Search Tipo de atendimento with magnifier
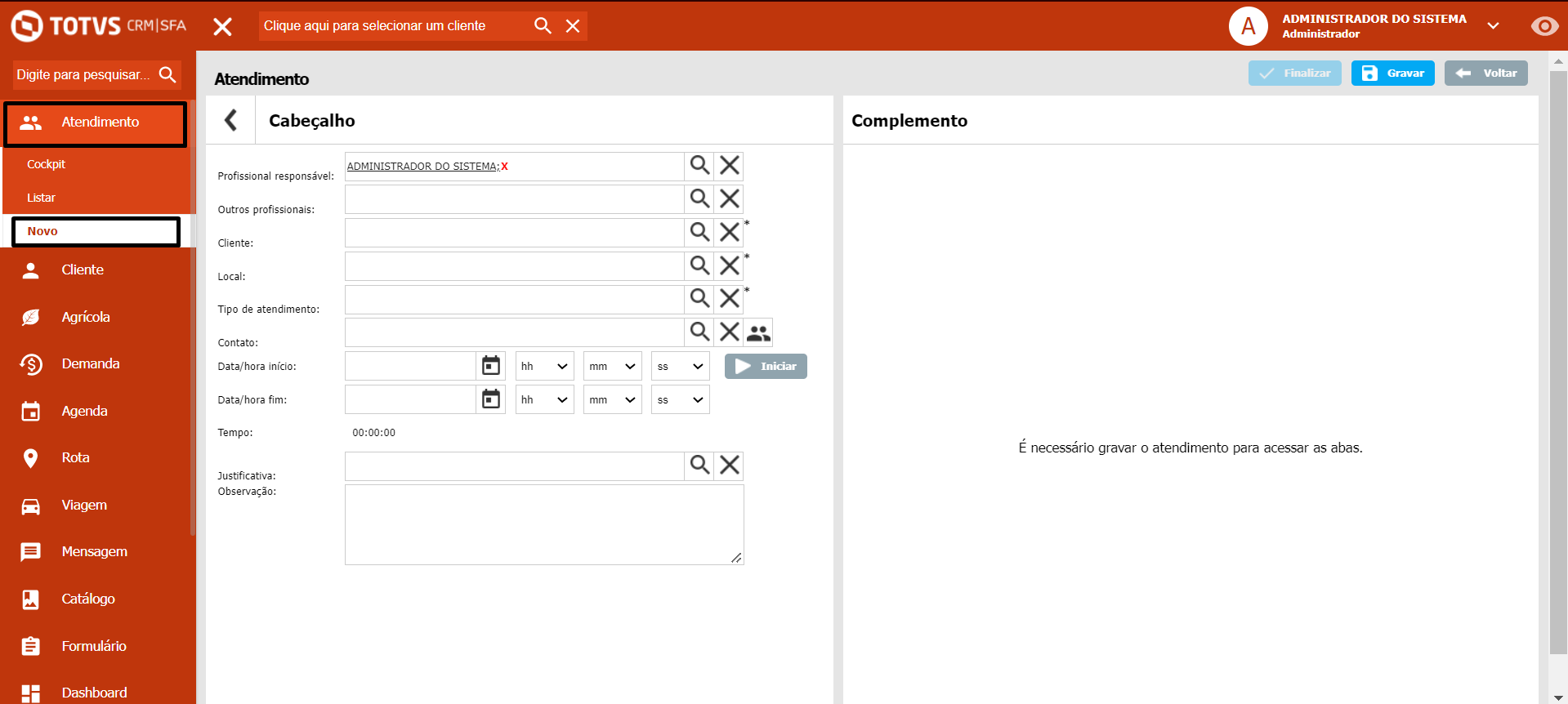 [x=699, y=298]
